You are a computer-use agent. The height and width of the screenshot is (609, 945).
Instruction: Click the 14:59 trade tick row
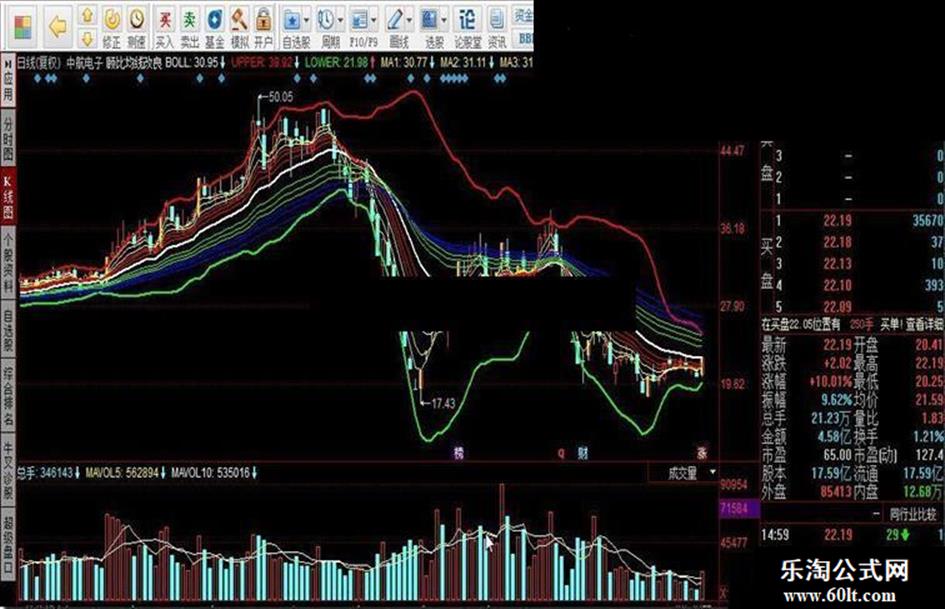coord(852,535)
